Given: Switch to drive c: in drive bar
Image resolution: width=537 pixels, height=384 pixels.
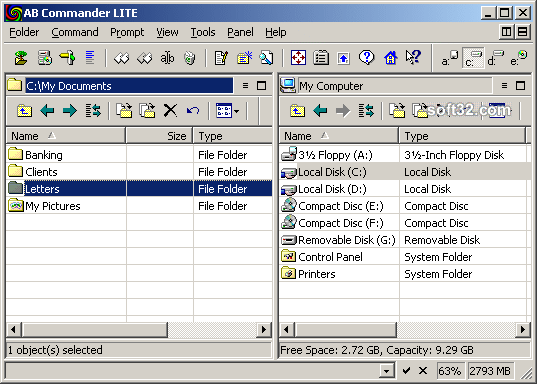Looking at the screenshot, I should pos(473,58).
